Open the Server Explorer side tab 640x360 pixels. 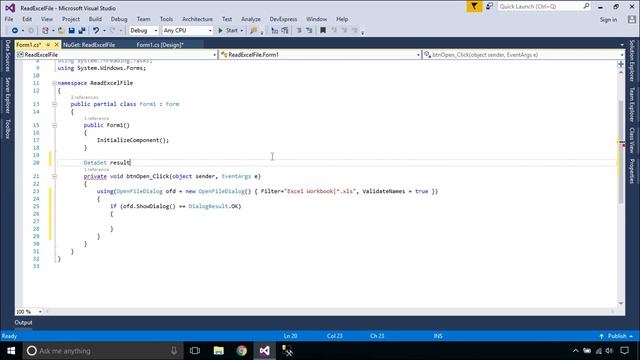(x=7, y=95)
